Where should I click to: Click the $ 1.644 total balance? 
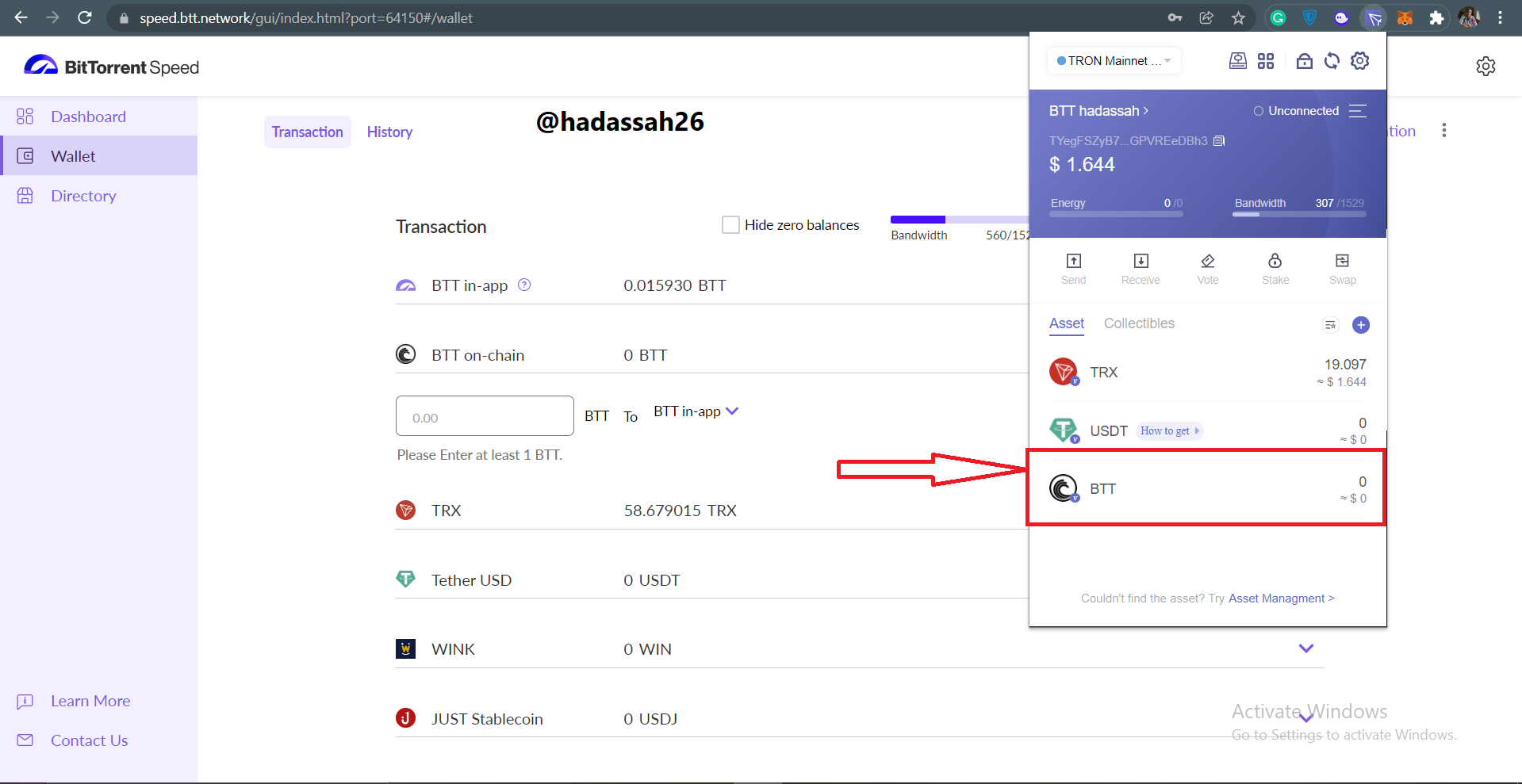(x=1082, y=164)
